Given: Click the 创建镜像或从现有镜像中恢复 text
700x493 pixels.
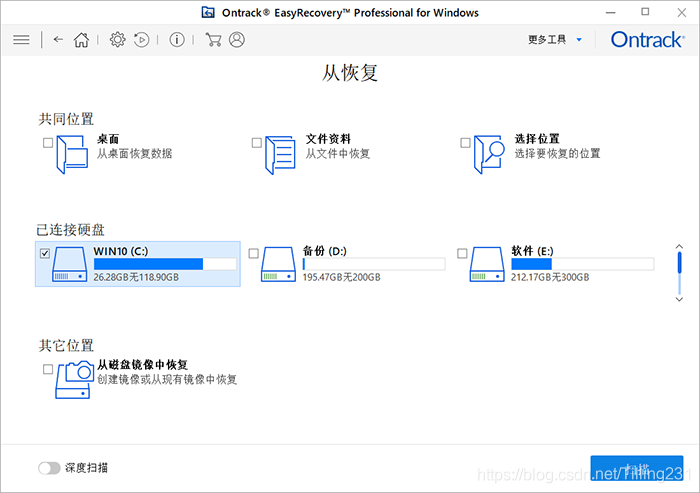Looking at the screenshot, I should (x=167, y=380).
